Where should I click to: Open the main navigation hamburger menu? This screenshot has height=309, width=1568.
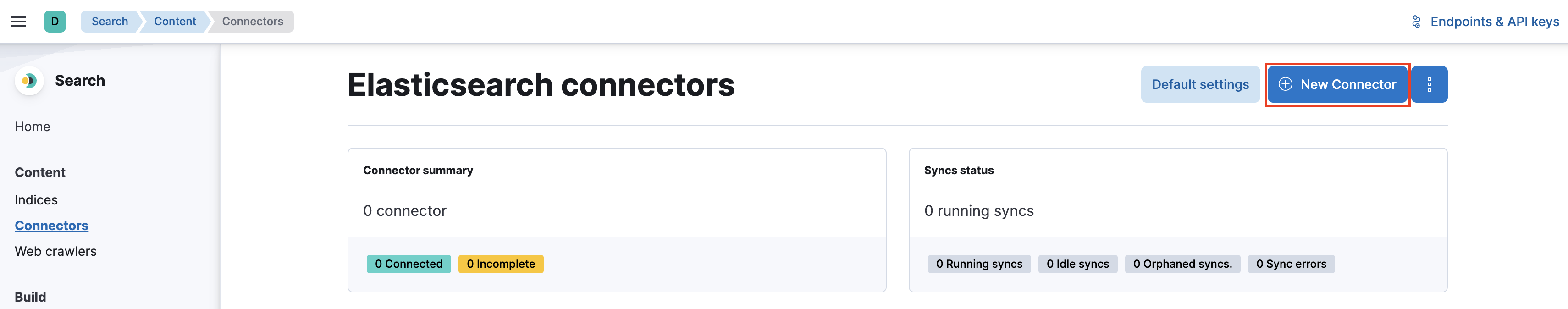[x=18, y=21]
